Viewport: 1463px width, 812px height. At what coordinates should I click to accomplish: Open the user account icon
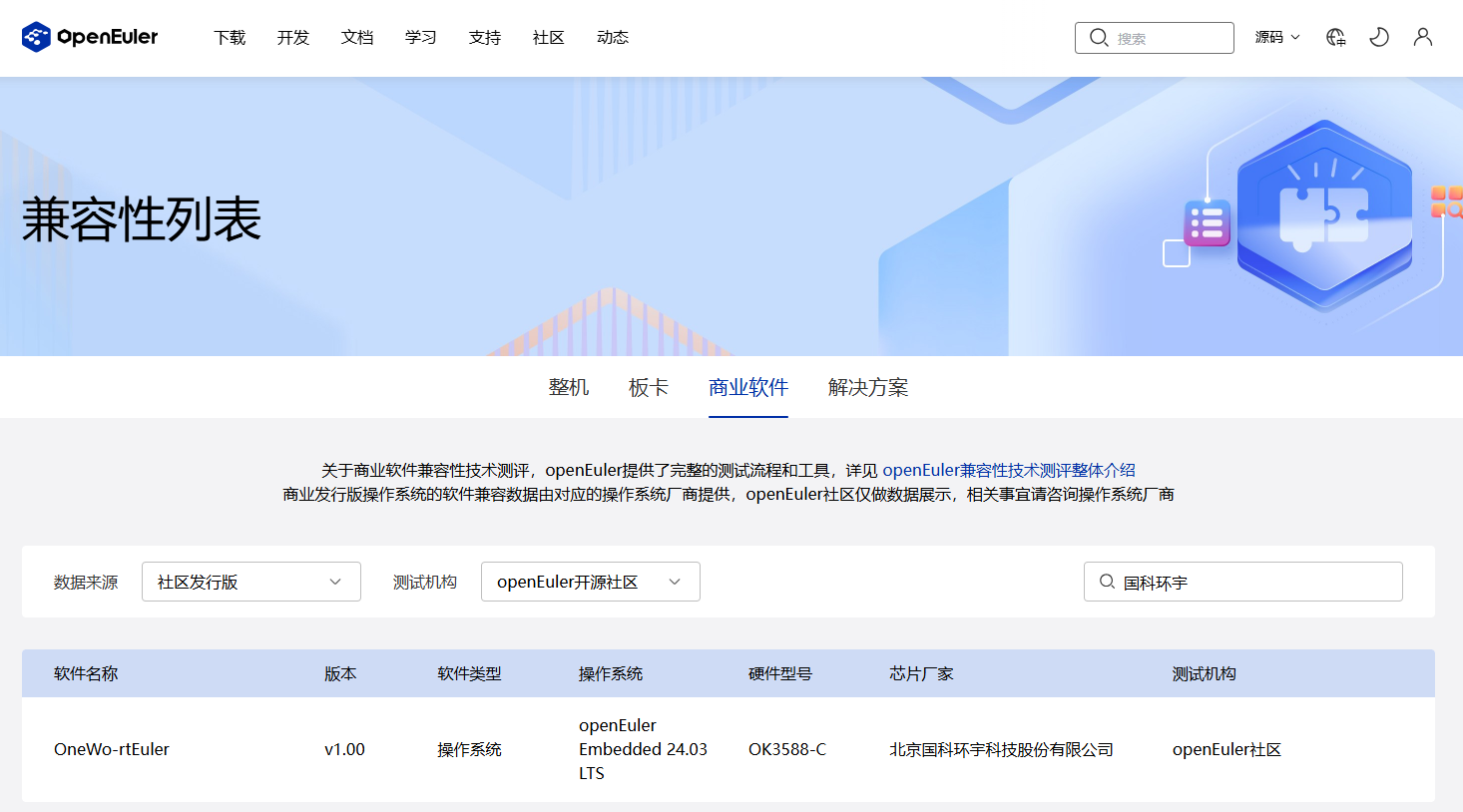tap(1423, 37)
